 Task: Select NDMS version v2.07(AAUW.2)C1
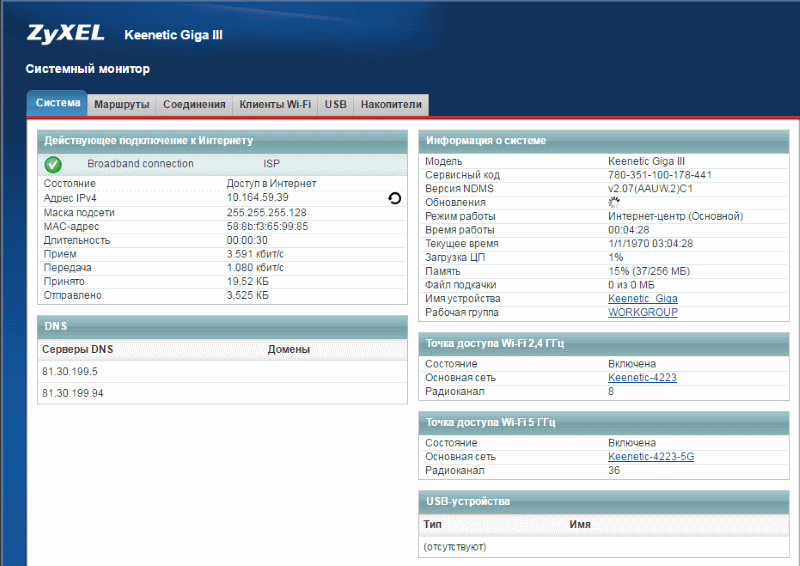click(x=651, y=189)
